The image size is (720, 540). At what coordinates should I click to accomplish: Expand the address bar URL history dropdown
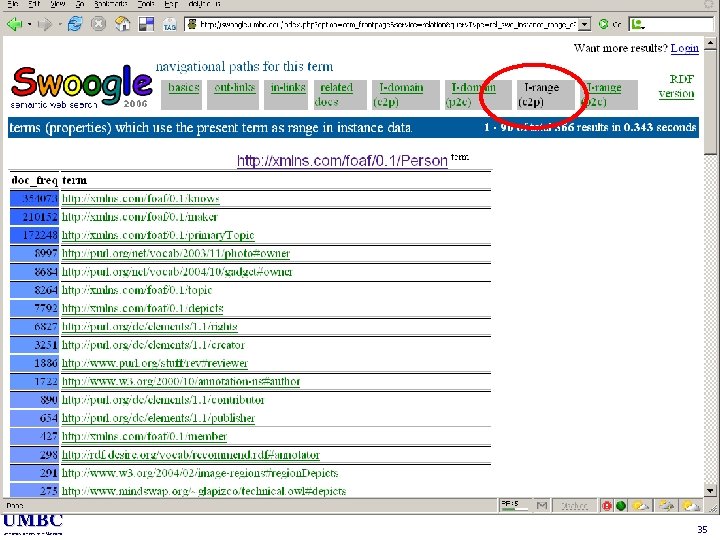tap(584, 24)
